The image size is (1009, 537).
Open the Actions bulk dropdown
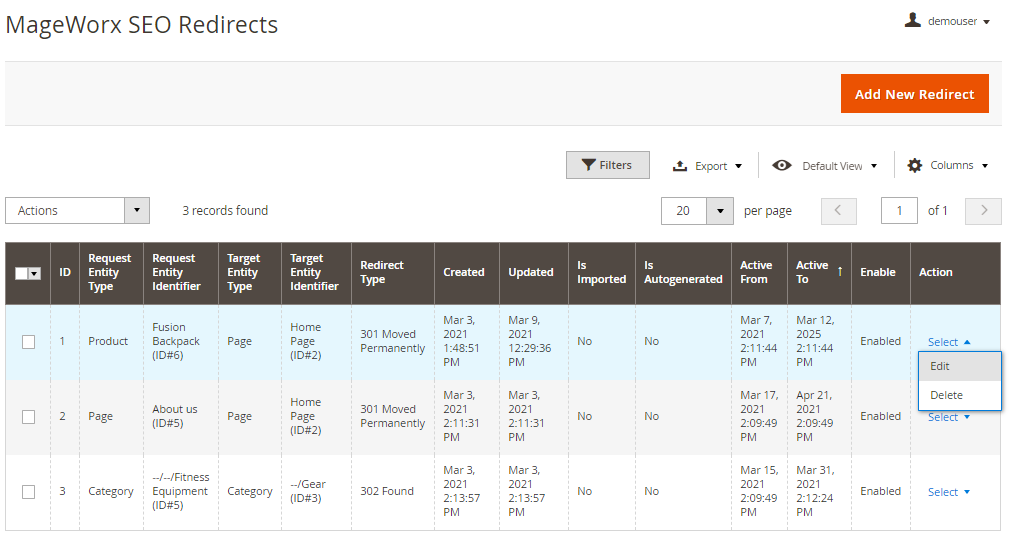click(77, 210)
